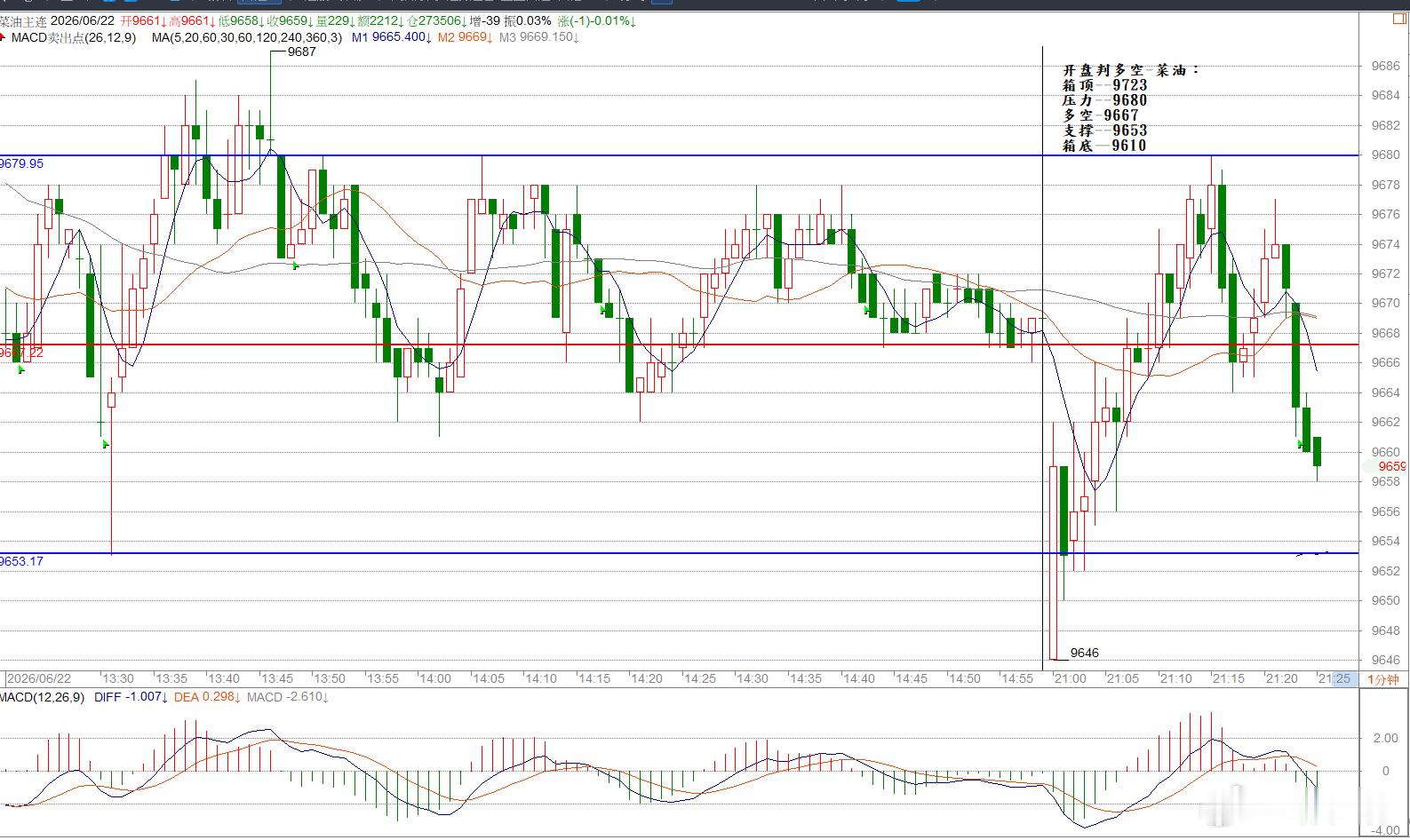Viewport: 1410px width, 840px height.
Task: Click the green signal arrow near 14:41
Action: point(867,309)
